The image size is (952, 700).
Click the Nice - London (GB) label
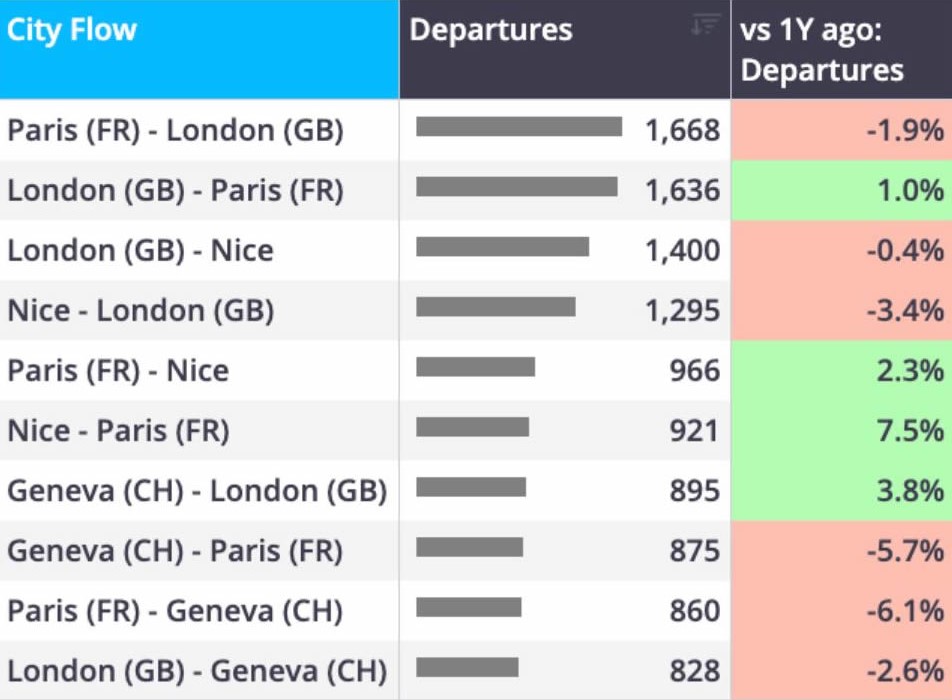[140, 310]
